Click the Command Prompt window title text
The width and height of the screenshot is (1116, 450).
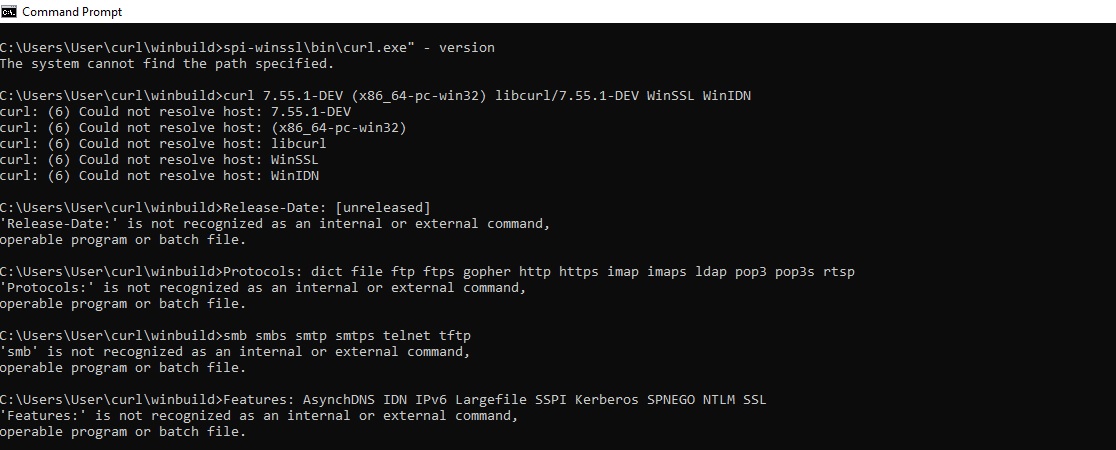(x=72, y=12)
